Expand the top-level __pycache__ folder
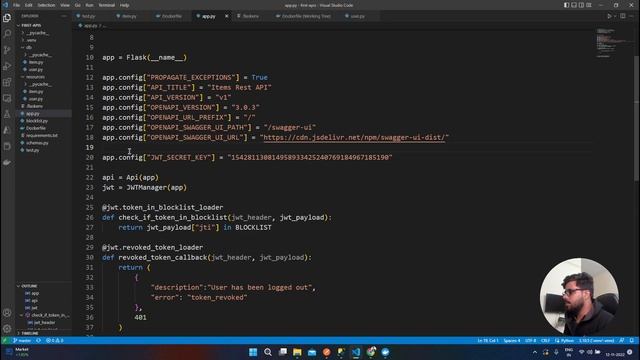This screenshot has width=640, height=360. pos(38,33)
